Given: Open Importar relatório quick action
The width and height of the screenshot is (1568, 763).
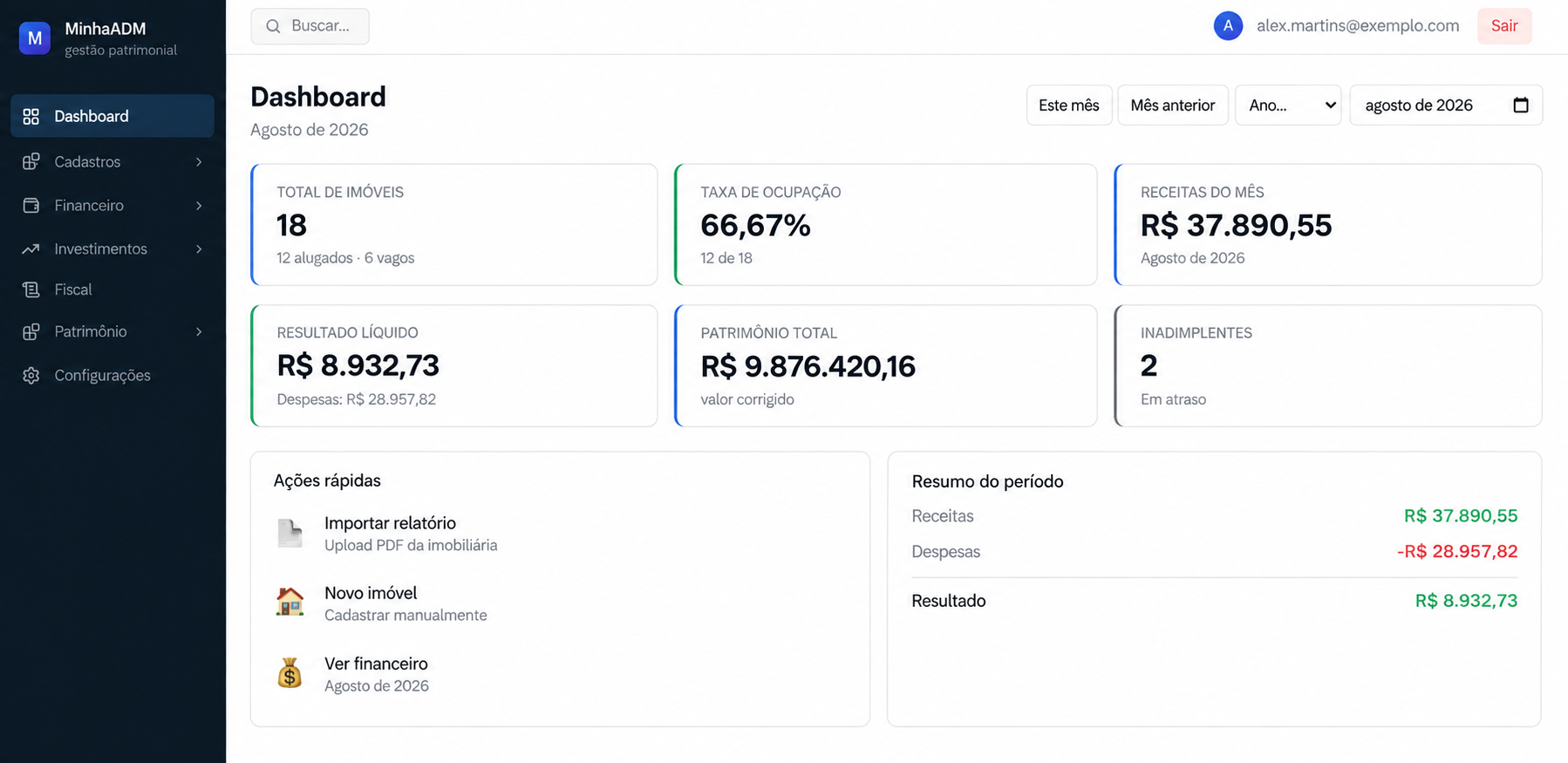Looking at the screenshot, I should point(410,533).
